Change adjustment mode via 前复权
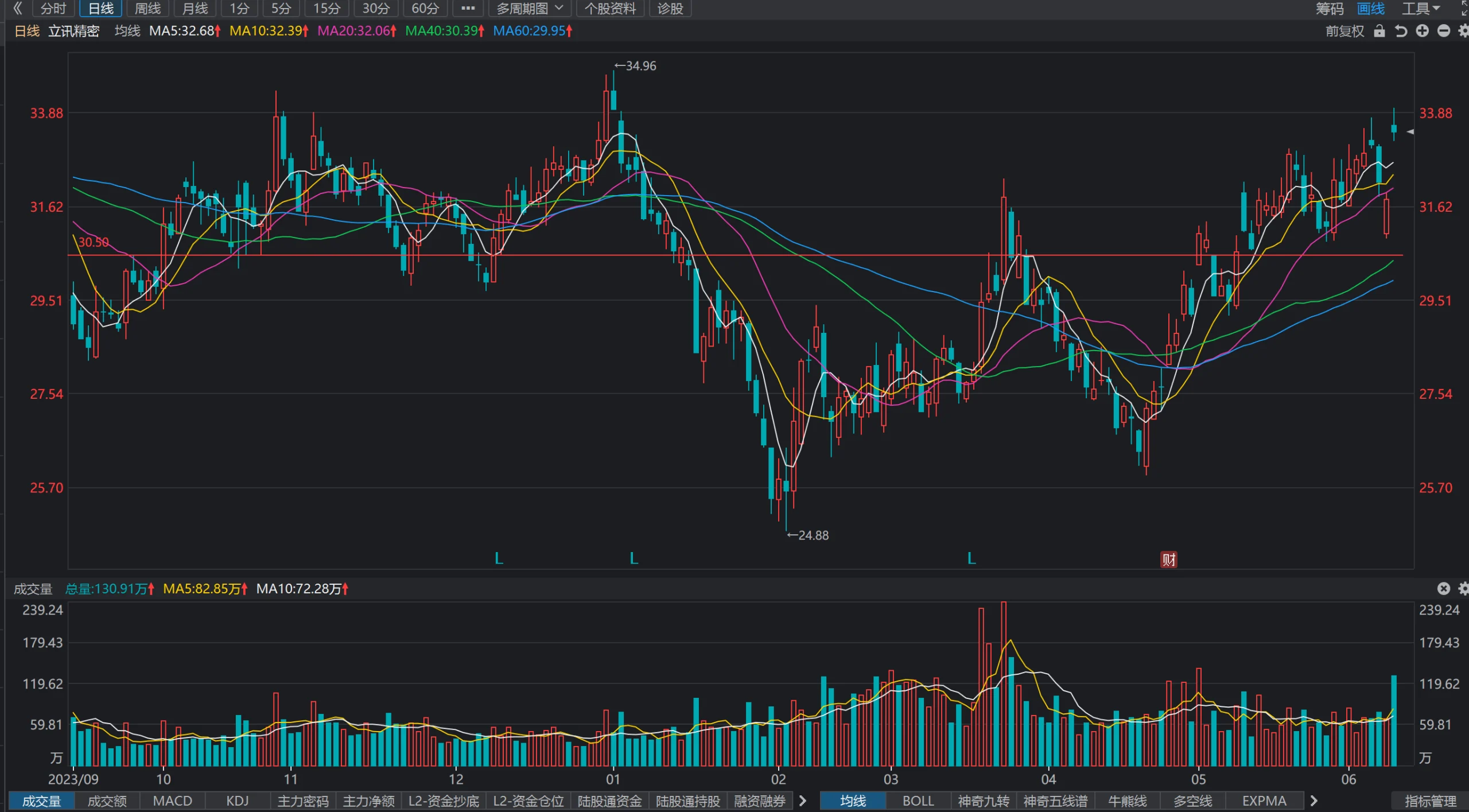 pyautogui.click(x=1344, y=31)
